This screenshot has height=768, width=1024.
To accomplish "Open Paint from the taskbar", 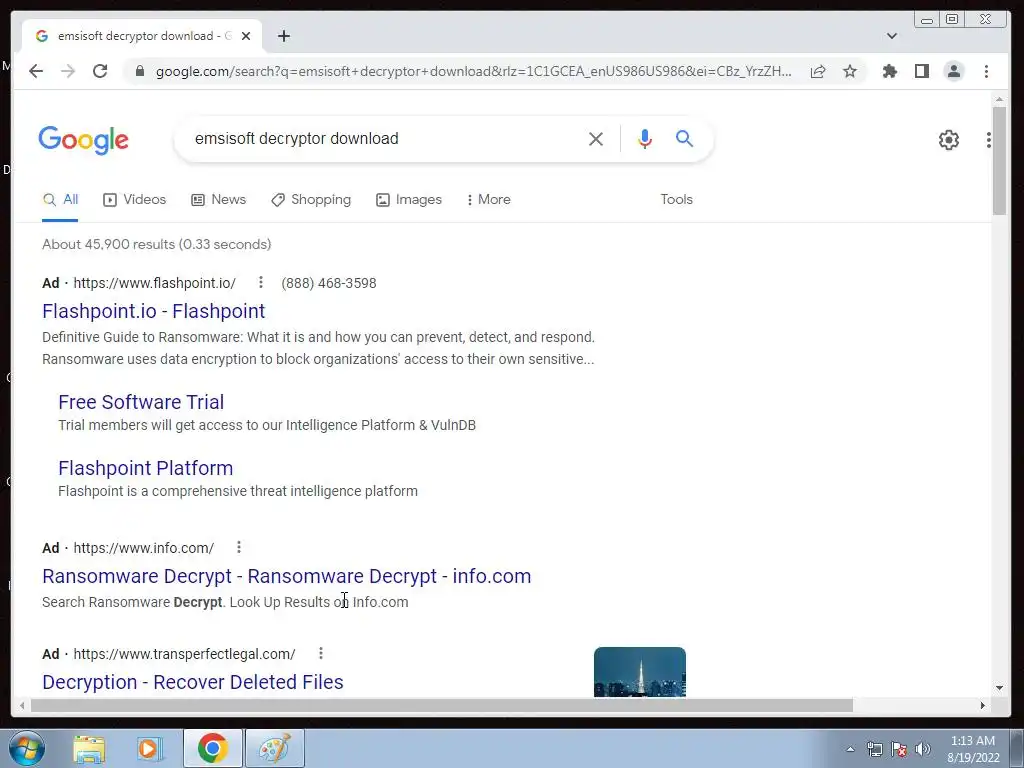I will pyautogui.click(x=274, y=748).
